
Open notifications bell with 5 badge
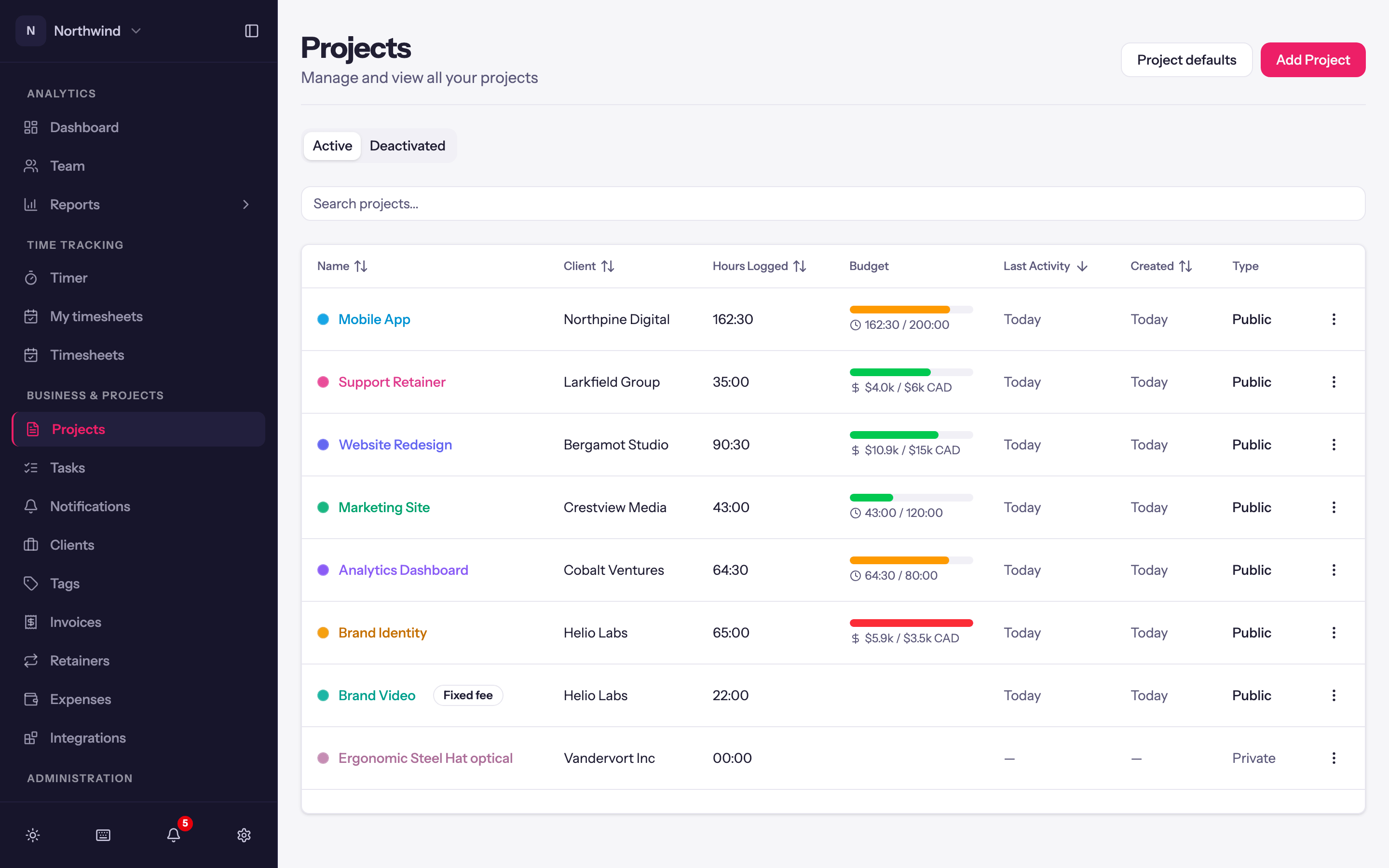tap(174, 835)
